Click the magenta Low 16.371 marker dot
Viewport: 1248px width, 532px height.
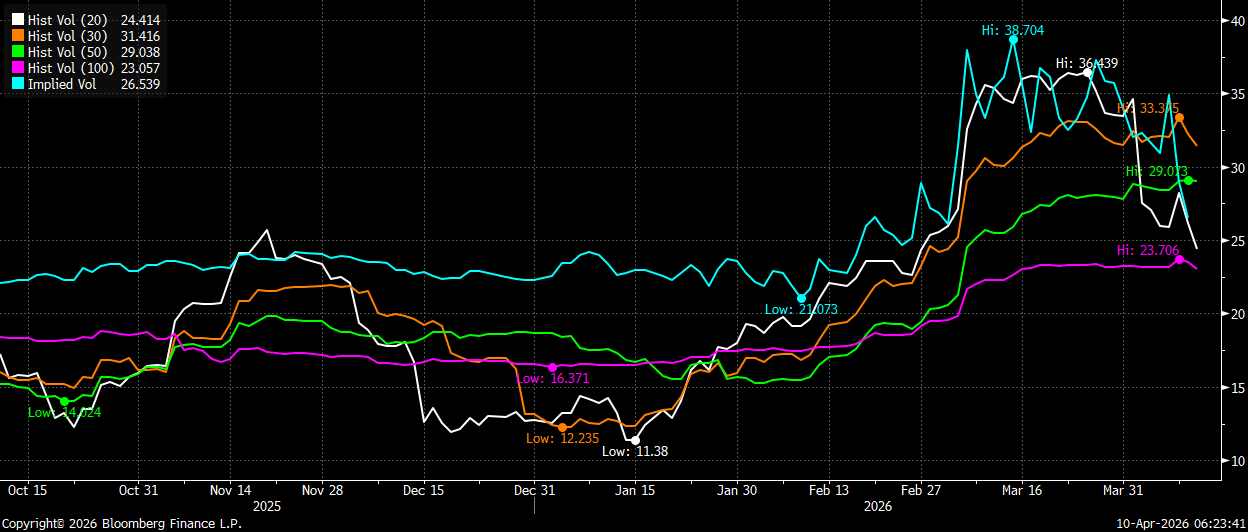(553, 367)
